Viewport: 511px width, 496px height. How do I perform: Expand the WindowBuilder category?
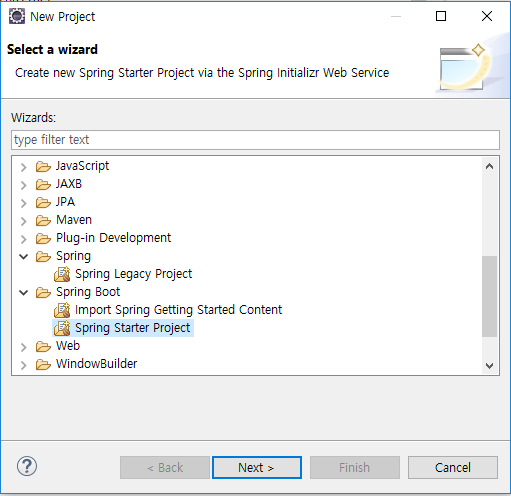(x=23, y=365)
